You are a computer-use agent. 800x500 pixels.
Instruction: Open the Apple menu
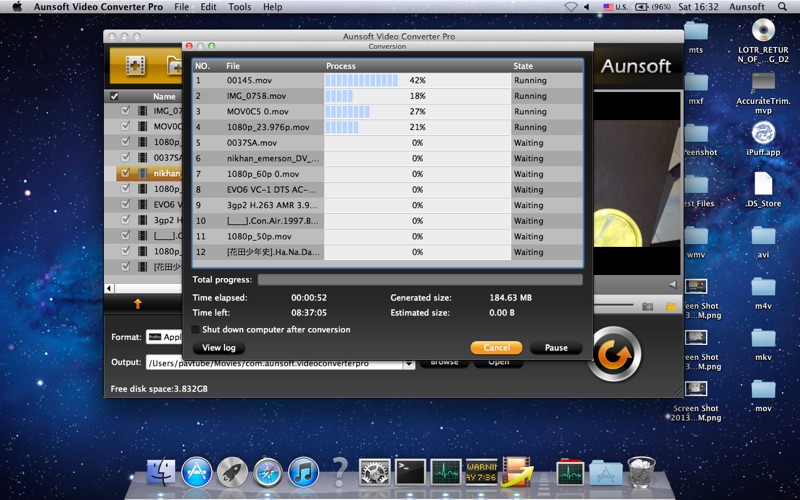(x=17, y=7)
